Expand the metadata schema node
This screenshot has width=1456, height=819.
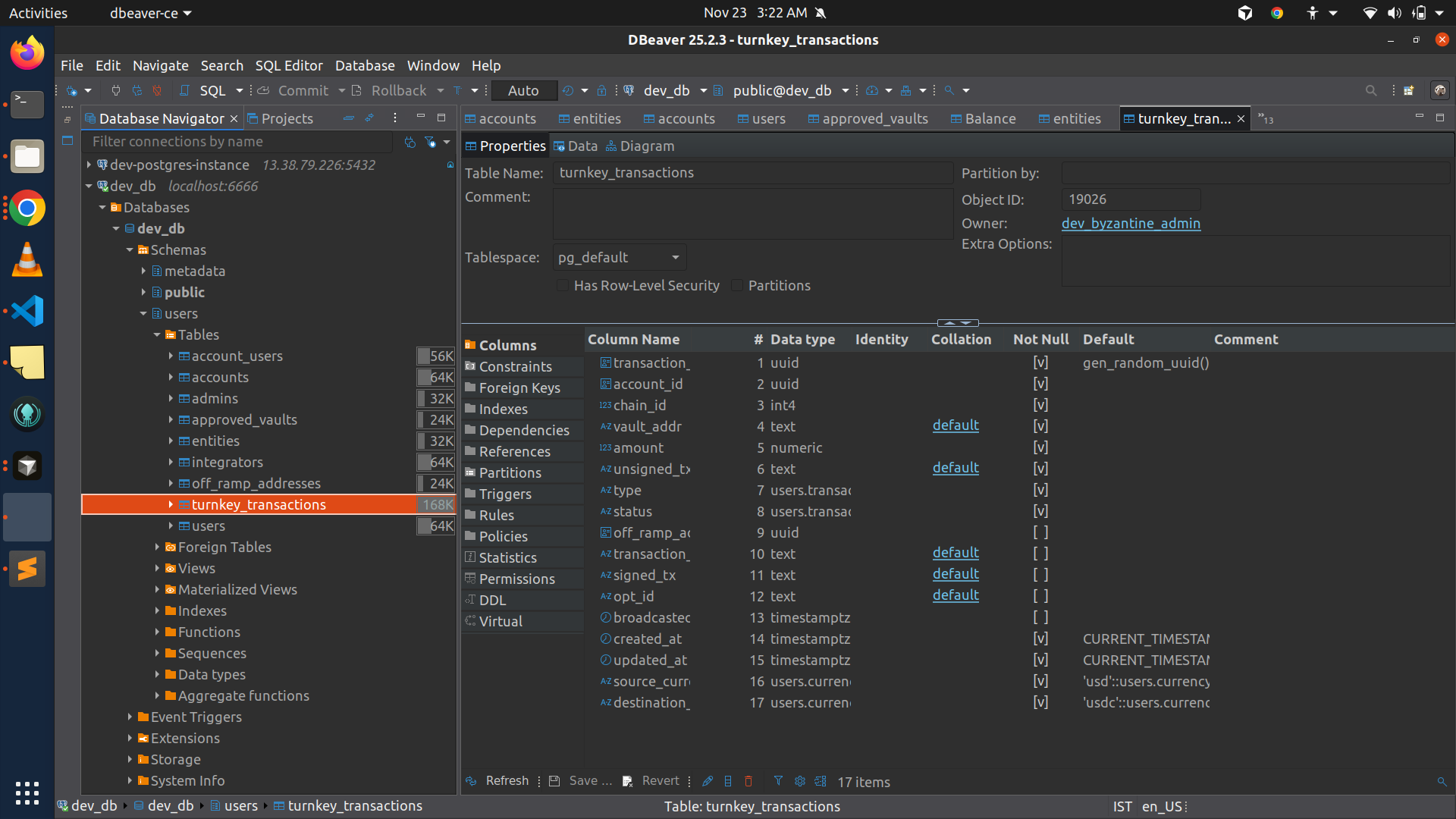(x=143, y=271)
